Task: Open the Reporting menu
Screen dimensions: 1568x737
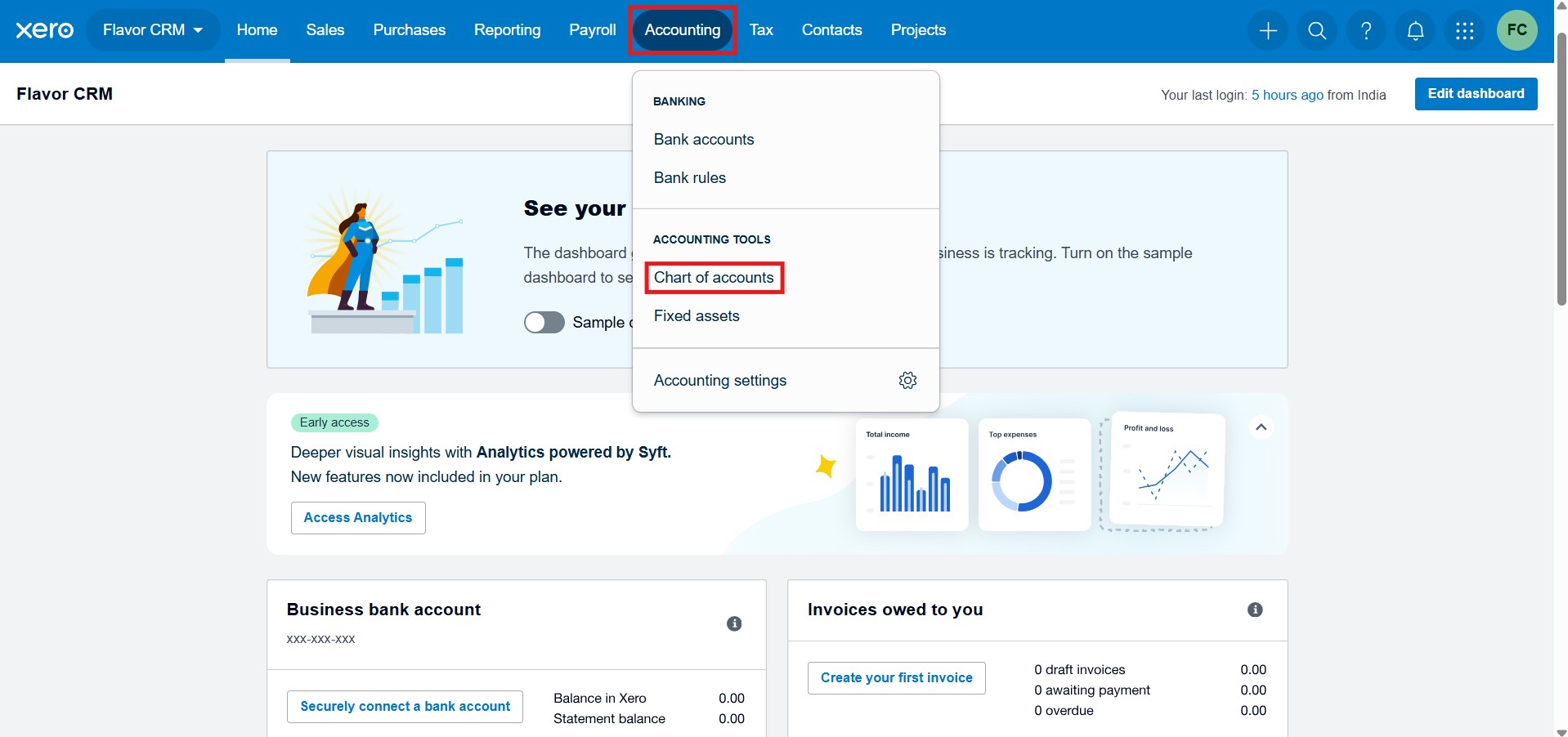Action: 507,30
